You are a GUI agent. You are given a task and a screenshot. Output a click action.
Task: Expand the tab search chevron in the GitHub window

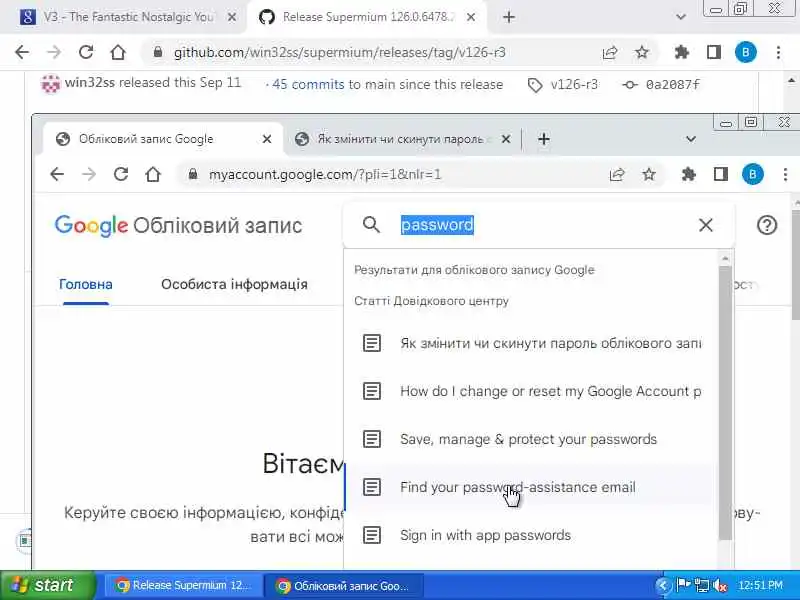coord(681,17)
